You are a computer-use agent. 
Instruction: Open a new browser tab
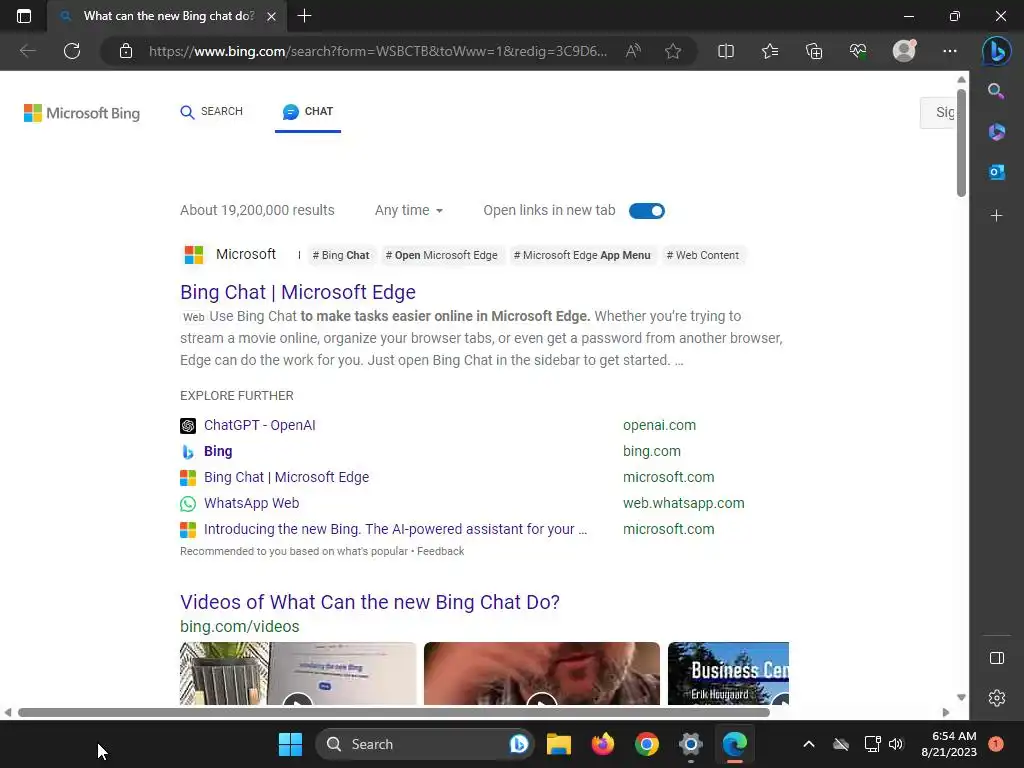(304, 16)
